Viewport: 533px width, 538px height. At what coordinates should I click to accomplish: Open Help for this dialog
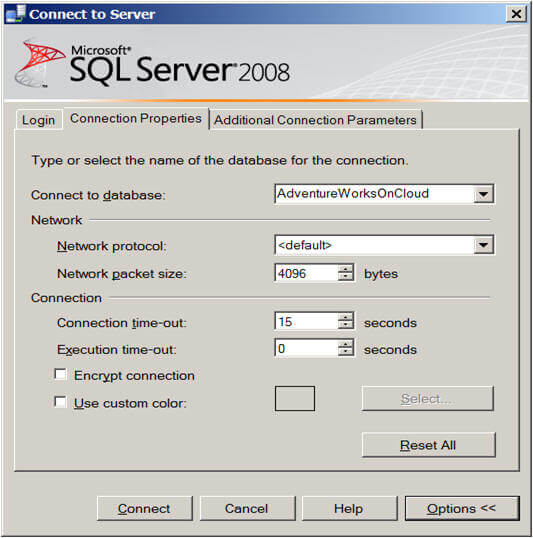click(349, 508)
